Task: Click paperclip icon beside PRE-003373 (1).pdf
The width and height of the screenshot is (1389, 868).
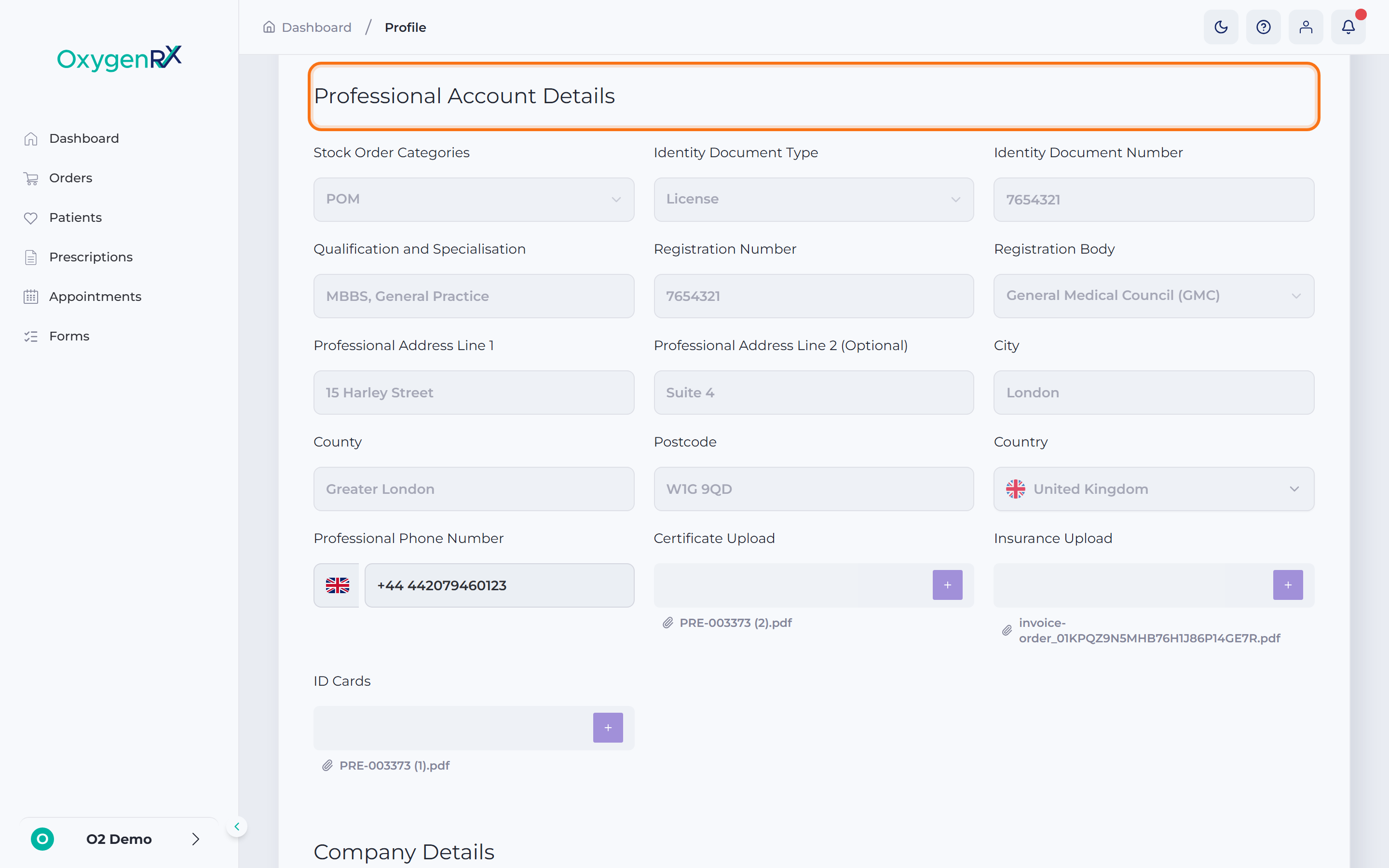Action: pyautogui.click(x=327, y=765)
